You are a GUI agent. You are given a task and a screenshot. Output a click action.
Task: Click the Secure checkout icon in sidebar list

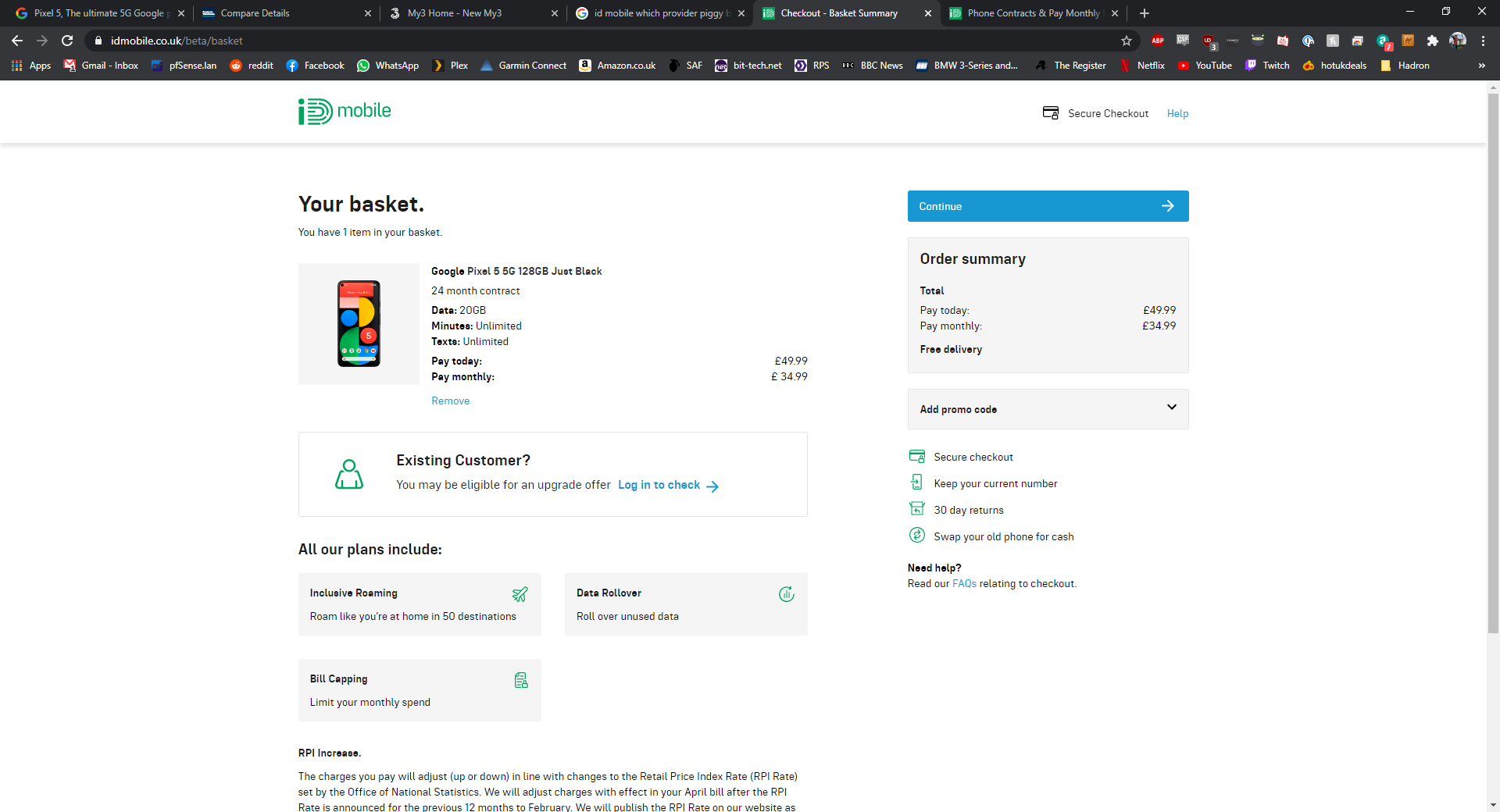pos(917,456)
